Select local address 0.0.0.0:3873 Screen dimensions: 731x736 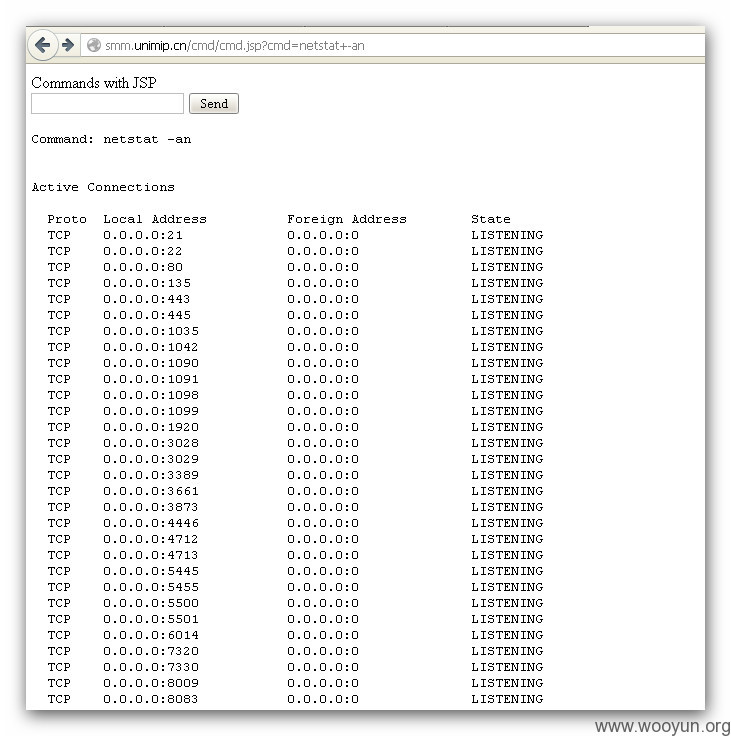[x=151, y=507]
